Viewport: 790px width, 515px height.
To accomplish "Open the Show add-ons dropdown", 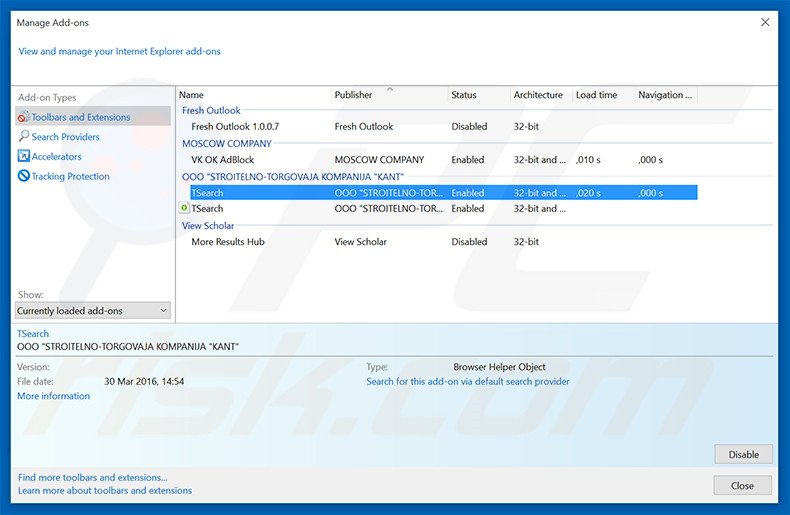I will pos(93,310).
